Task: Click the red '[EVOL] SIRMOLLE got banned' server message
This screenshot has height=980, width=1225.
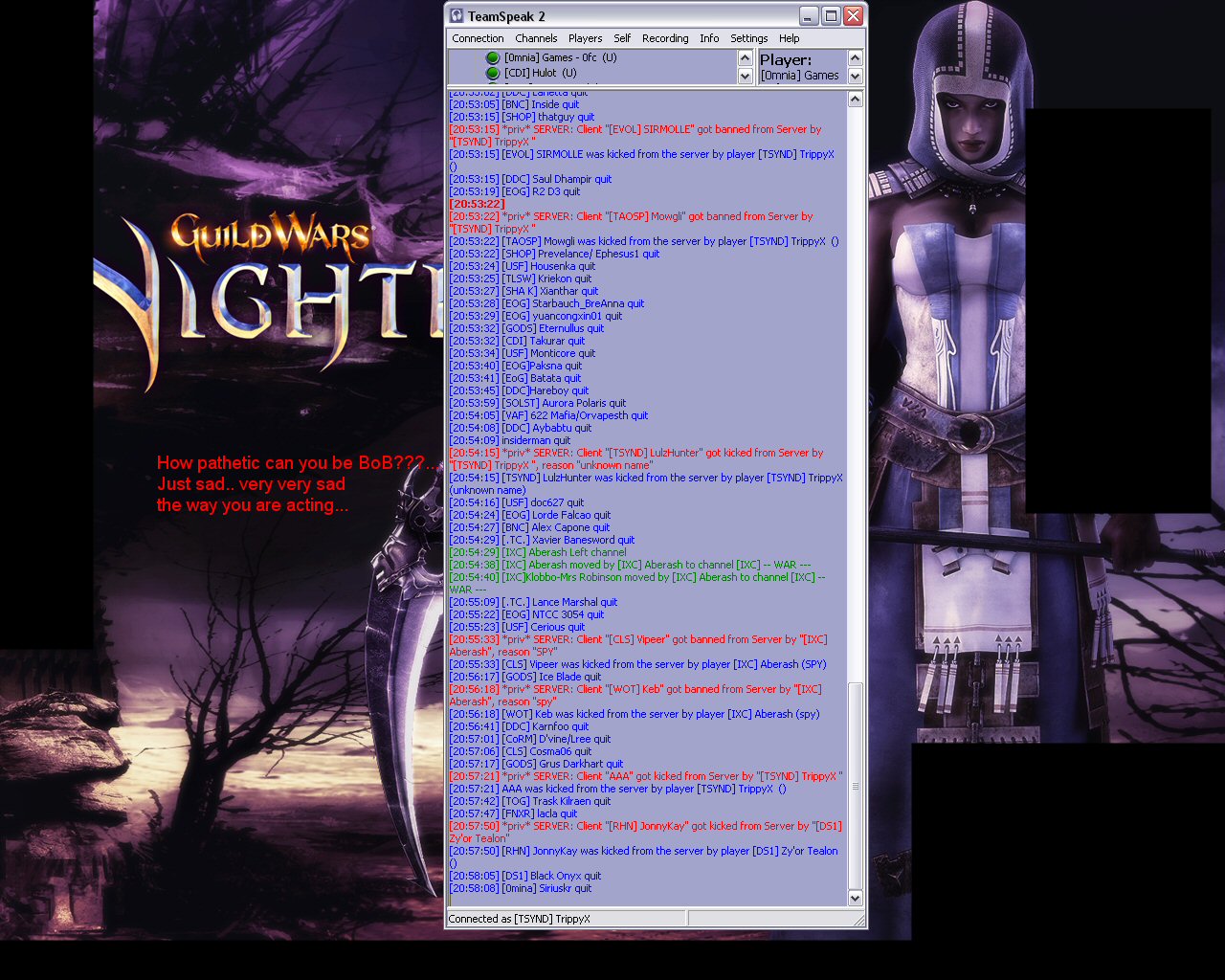Action: click(x=635, y=135)
